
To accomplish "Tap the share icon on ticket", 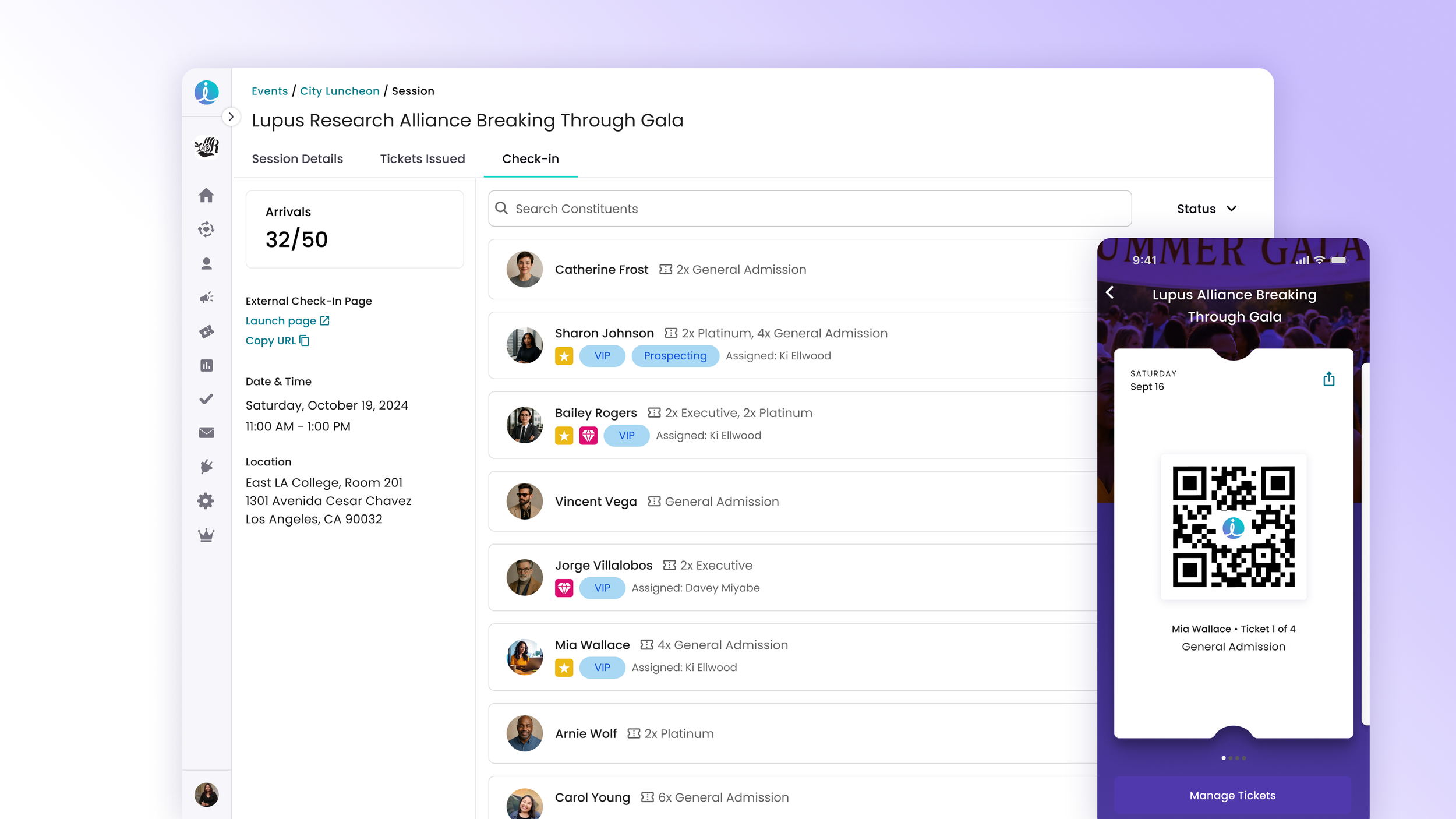I will pyautogui.click(x=1328, y=379).
